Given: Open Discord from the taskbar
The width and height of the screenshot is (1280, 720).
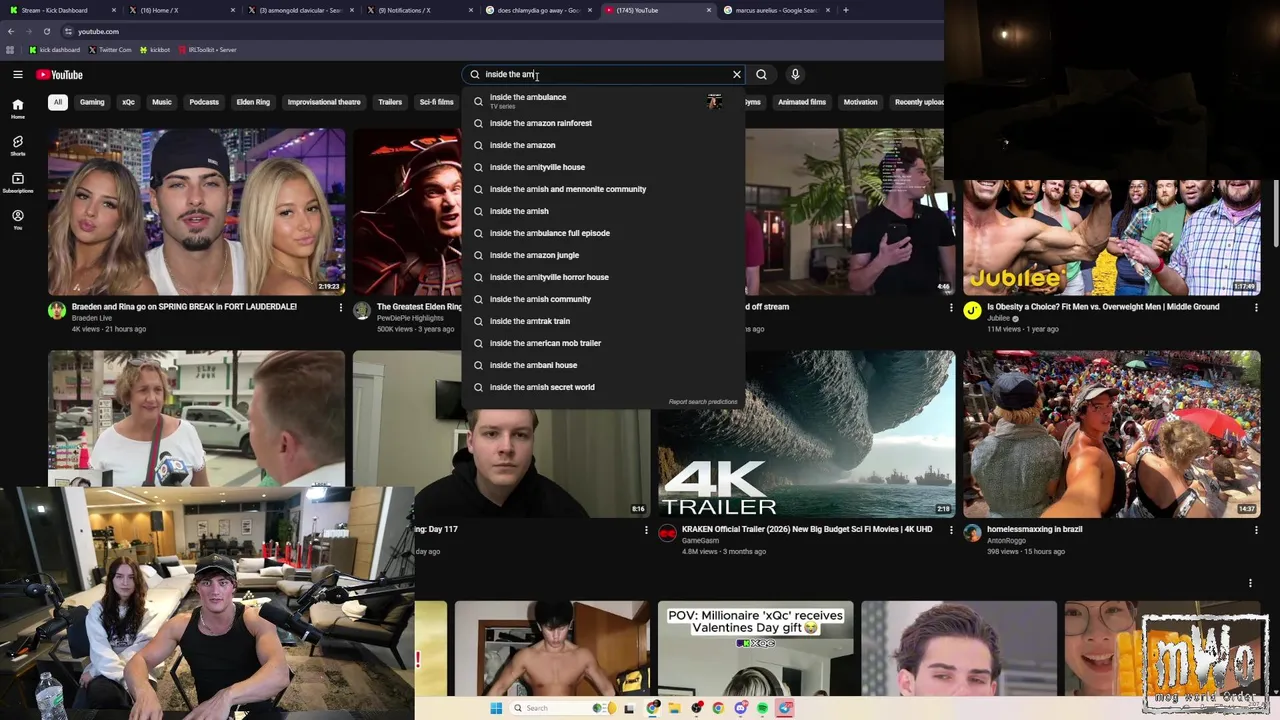Looking at the screenshot, I should [x=741, y=708].
